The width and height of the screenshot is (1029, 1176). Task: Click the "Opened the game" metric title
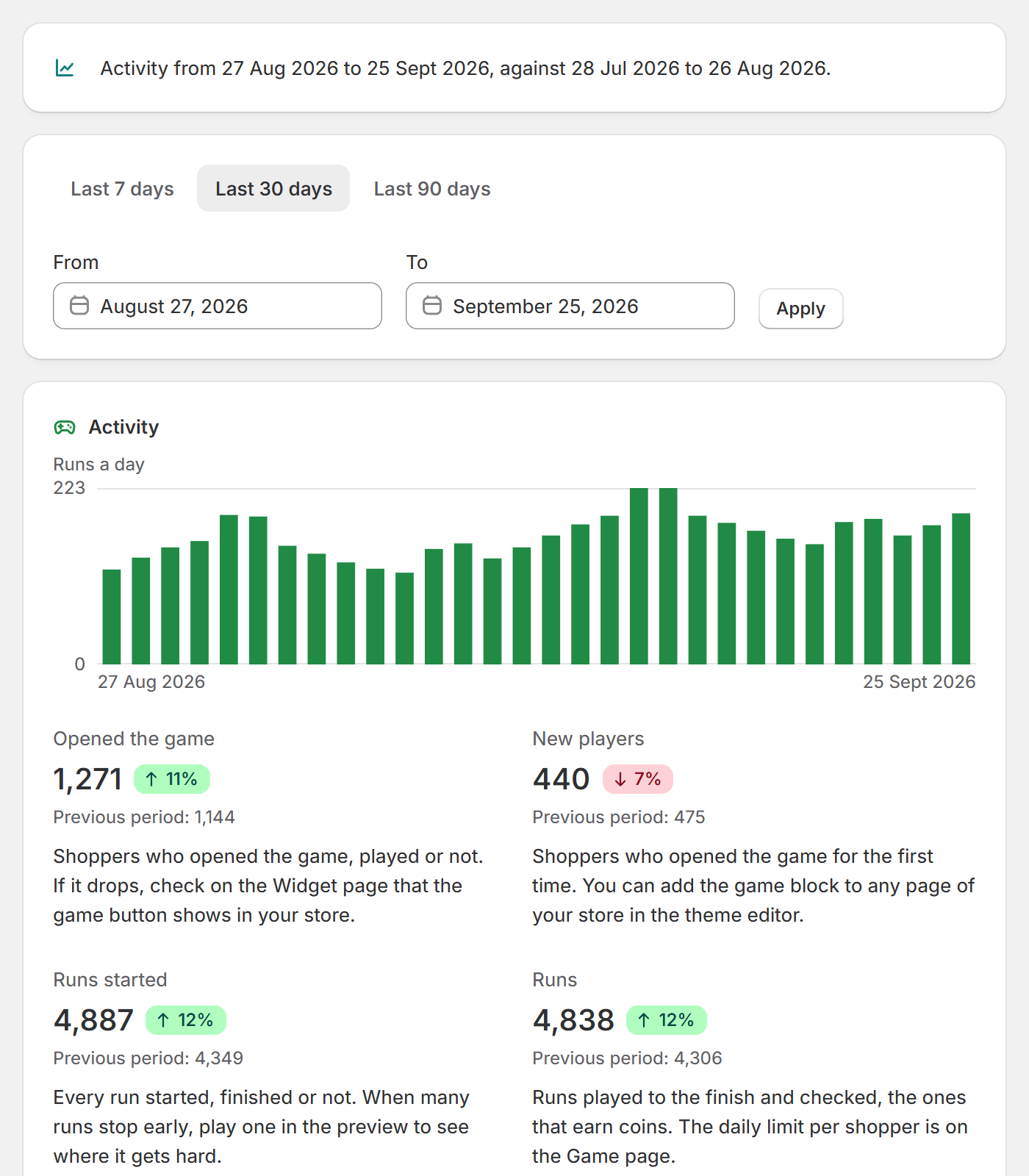(134, 739)
